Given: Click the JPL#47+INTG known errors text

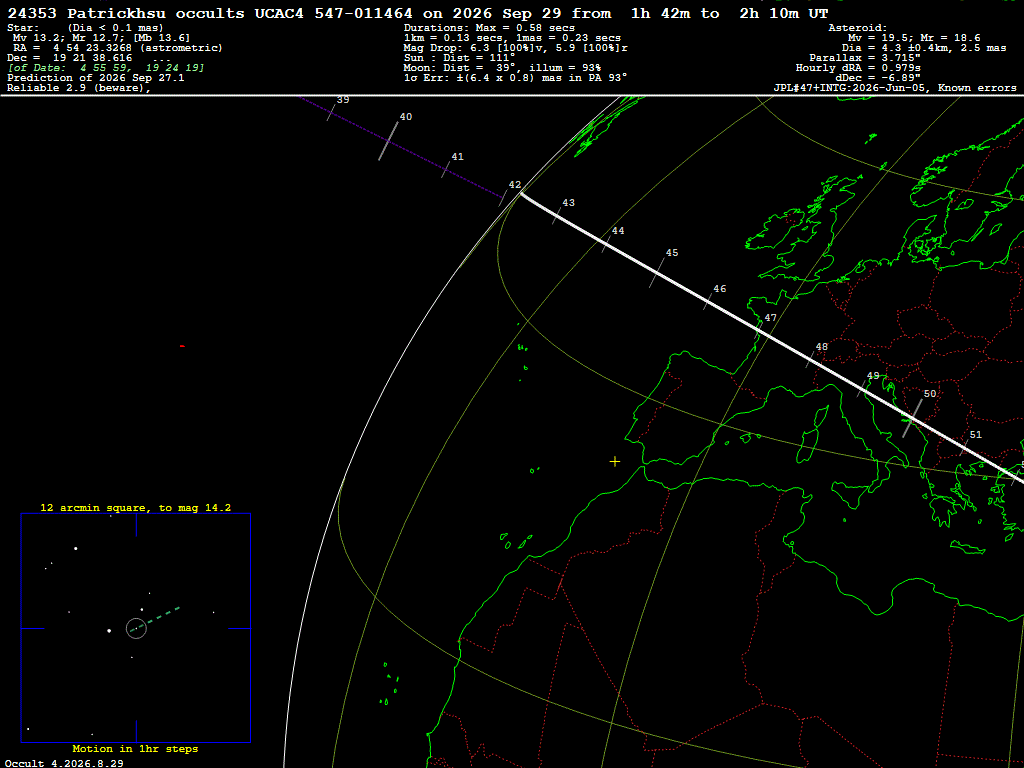Looking at the screenshot, I should point(895,88).
